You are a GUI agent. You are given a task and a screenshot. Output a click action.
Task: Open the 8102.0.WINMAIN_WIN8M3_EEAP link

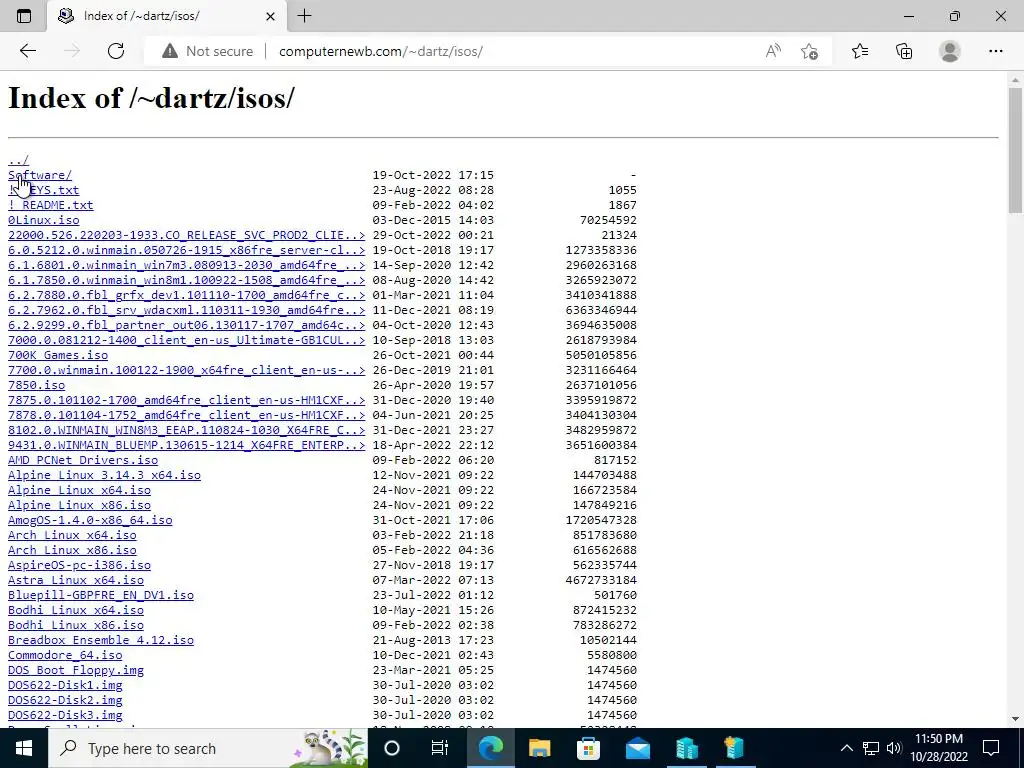click(186, 430)
